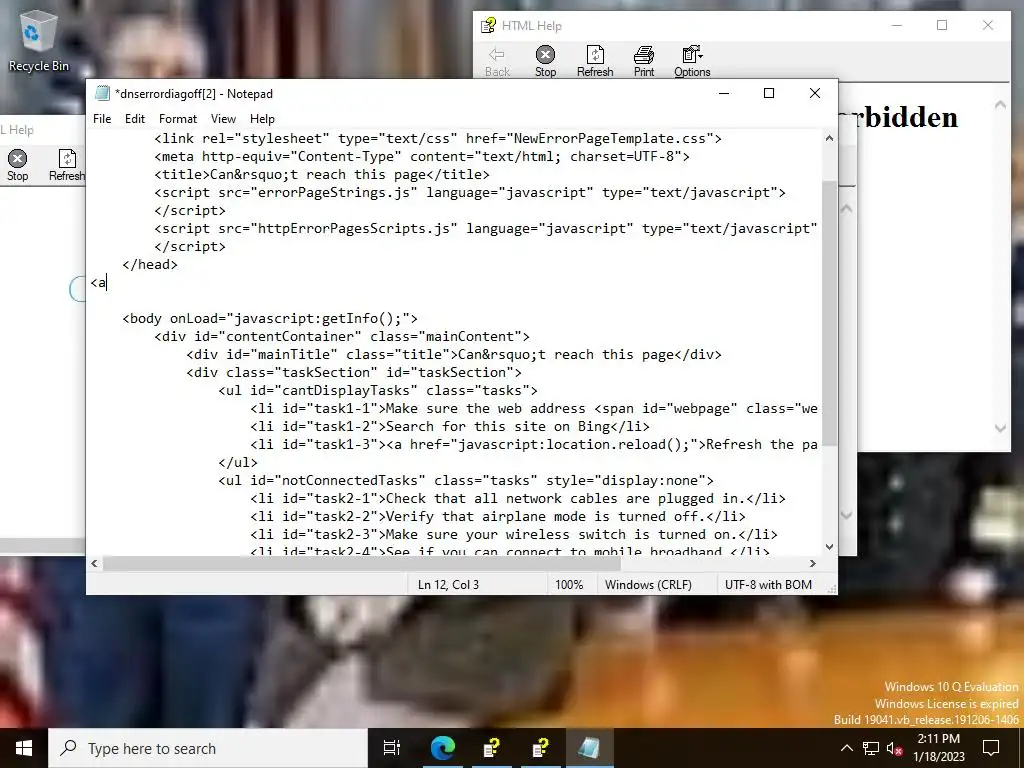Click 'rbidden' heading in HTML Help window

point(907,118)
